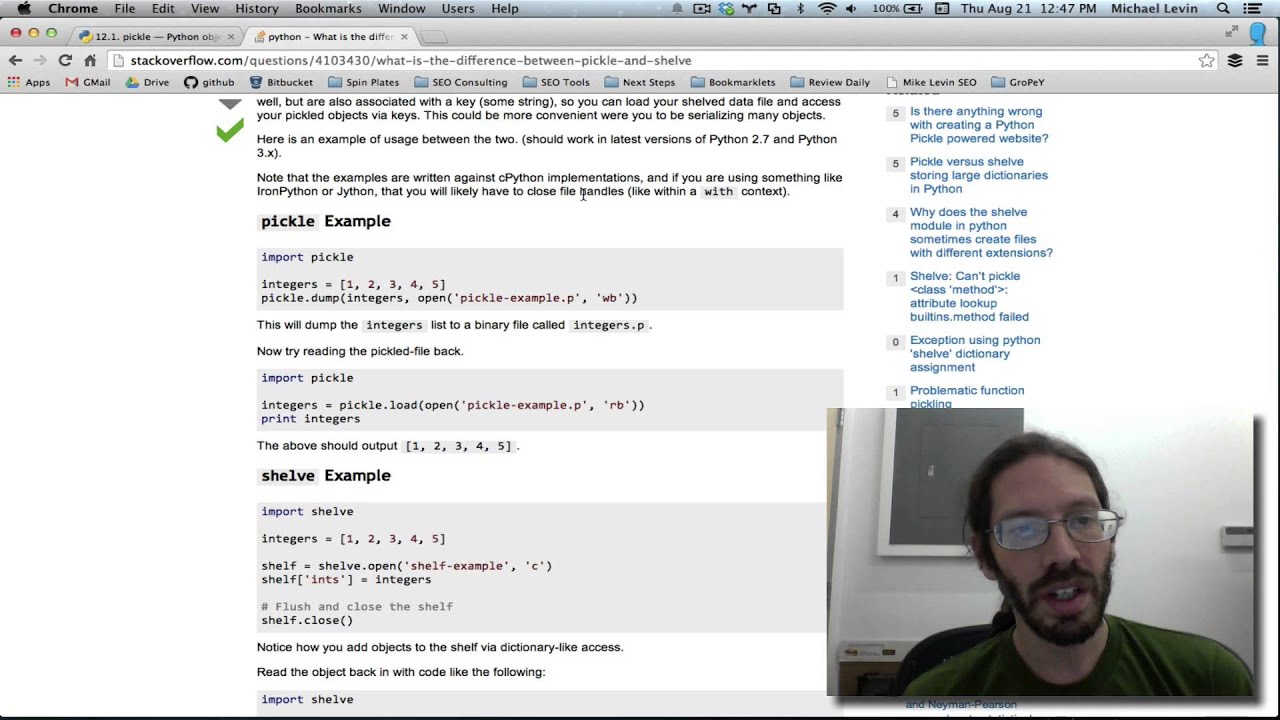Open the Bluetooth status menu
The image size is (1280, 720).
coord(800,8)
